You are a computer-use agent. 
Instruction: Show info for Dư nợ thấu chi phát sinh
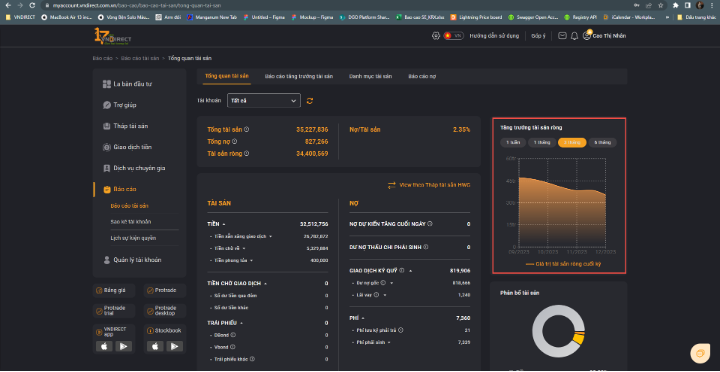click(x=426, y=247)
